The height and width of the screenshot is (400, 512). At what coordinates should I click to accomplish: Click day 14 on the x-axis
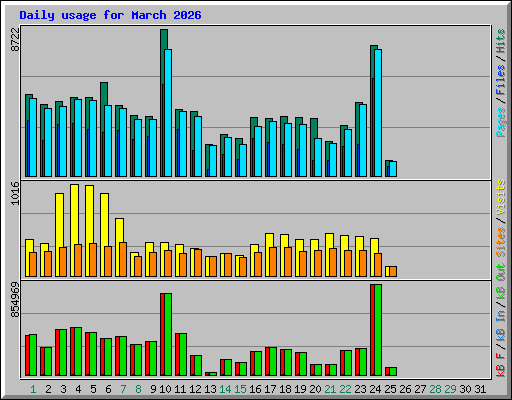point(225,389)
